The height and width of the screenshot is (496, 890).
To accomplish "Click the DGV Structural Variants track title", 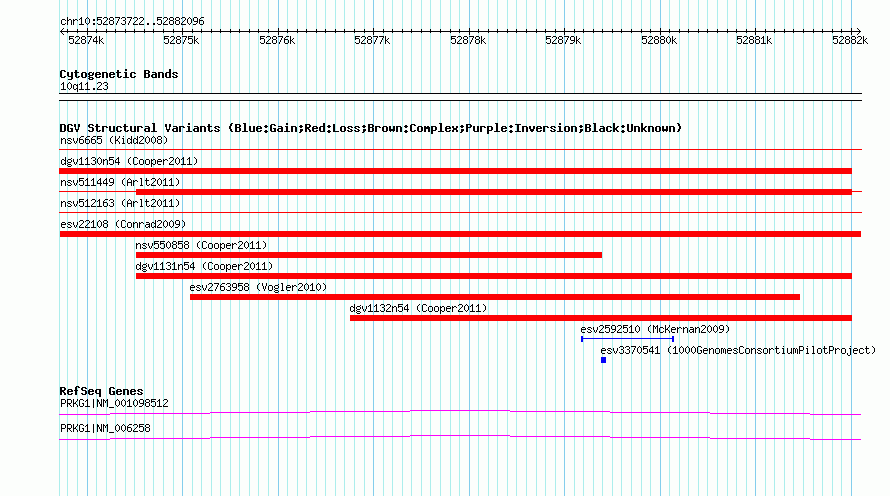I will [x=371, y=128].
